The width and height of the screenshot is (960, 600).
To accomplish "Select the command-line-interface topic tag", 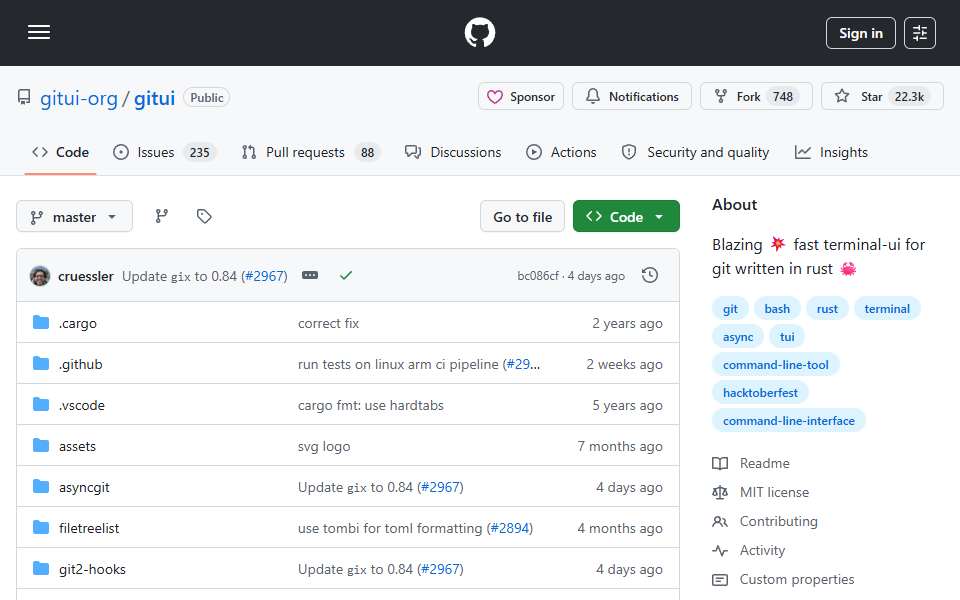I will click(789, 421).
